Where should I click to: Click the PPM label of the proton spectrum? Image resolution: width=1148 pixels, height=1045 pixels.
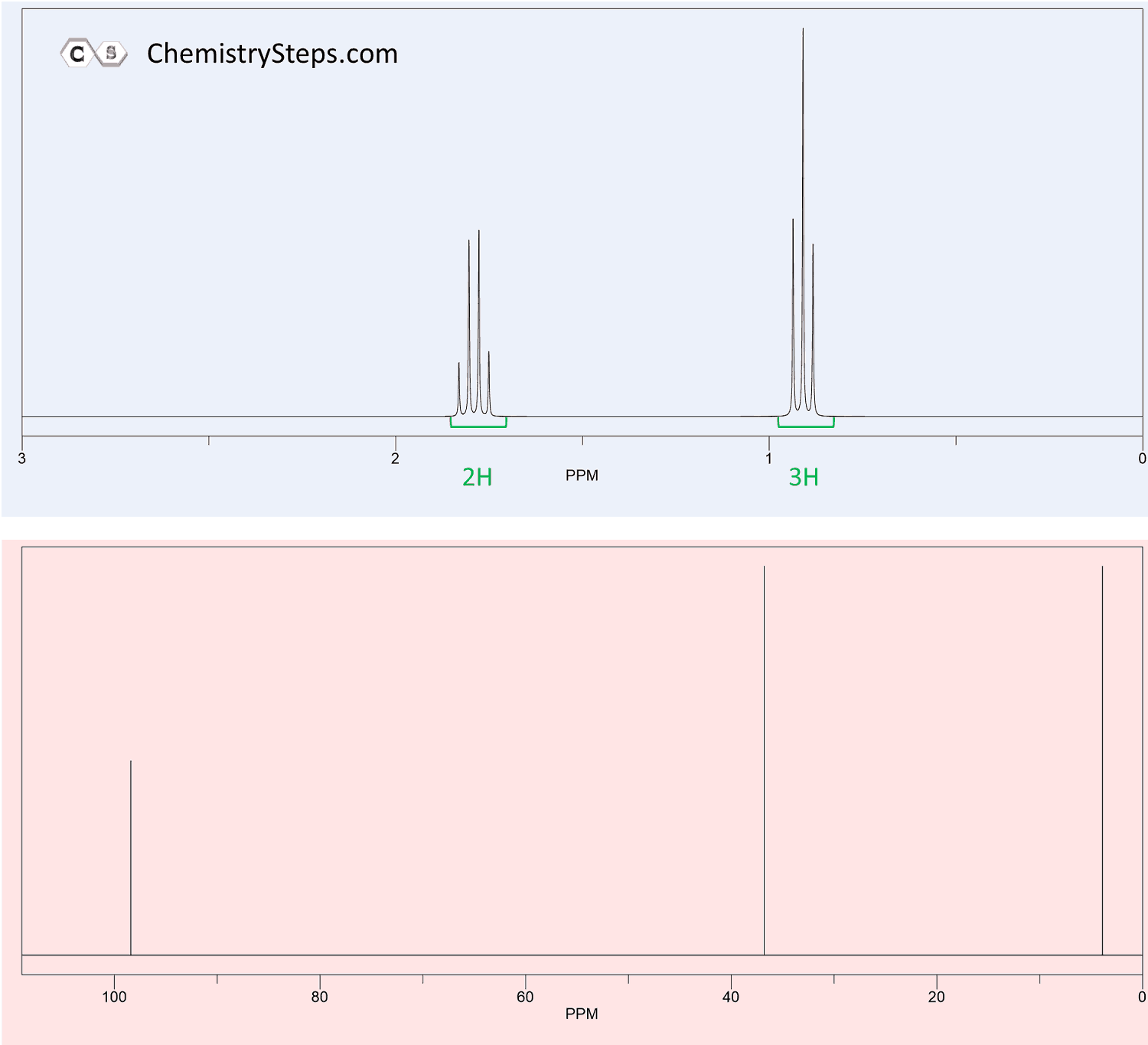pyautogui.click(x=582, y=475)
